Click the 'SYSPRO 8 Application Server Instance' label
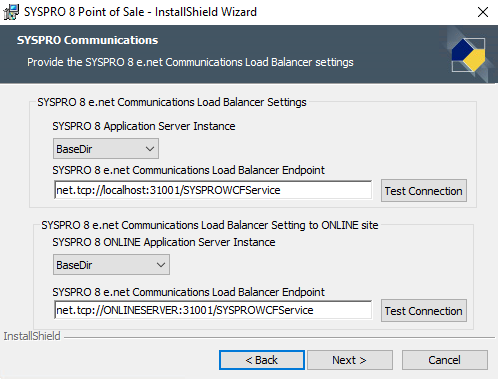 (144, 126)
